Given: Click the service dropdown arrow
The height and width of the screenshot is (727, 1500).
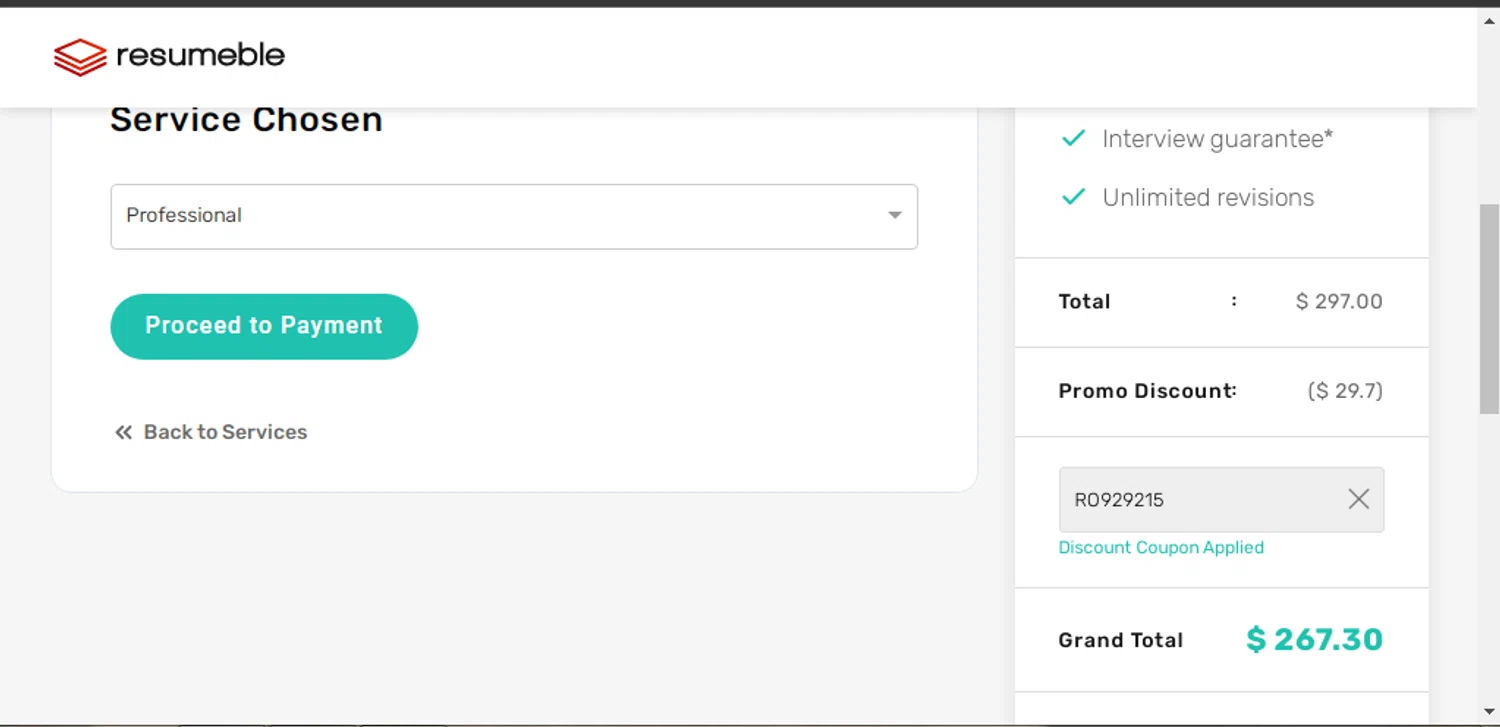Looking at the screenshot, I should click(895, 216).
